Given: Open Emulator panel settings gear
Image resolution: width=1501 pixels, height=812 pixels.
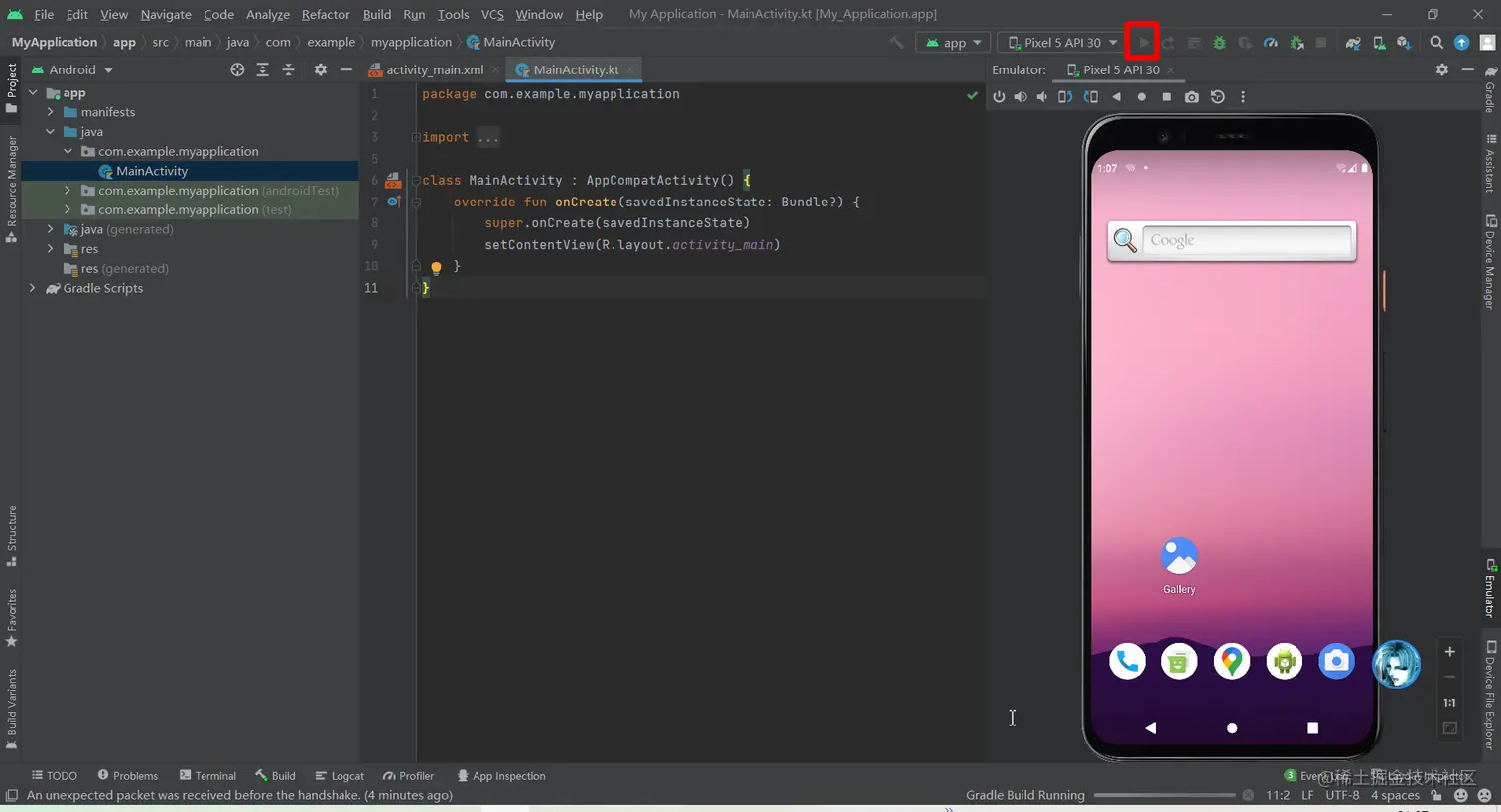Looking at the screenshot, I should pos(1442,69).
